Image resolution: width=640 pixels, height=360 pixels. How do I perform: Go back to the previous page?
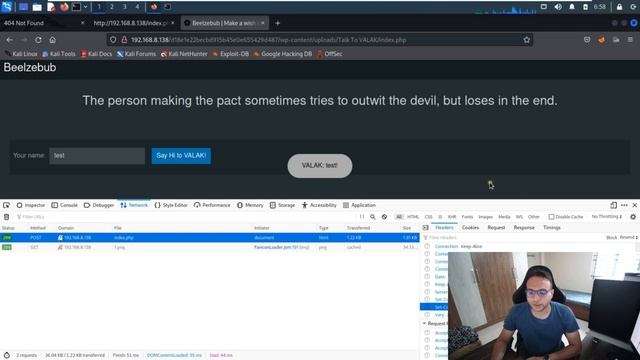click(x=9, y=40)
